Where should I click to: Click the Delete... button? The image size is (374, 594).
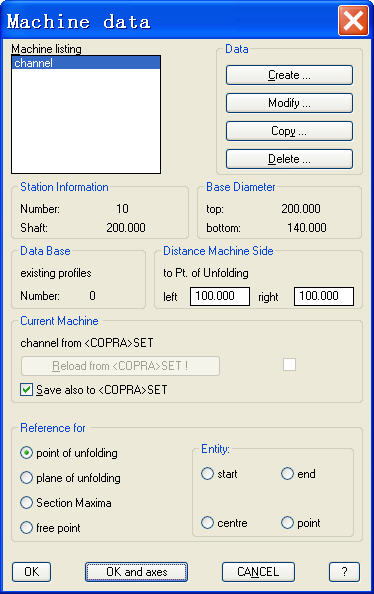click(289, 159)
